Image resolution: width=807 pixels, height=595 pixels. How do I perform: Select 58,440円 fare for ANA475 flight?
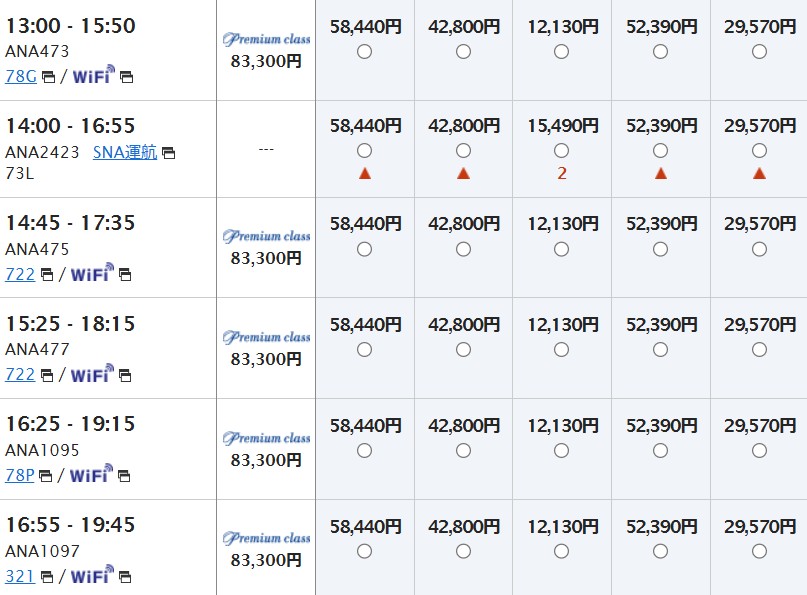tap(364, 249)
